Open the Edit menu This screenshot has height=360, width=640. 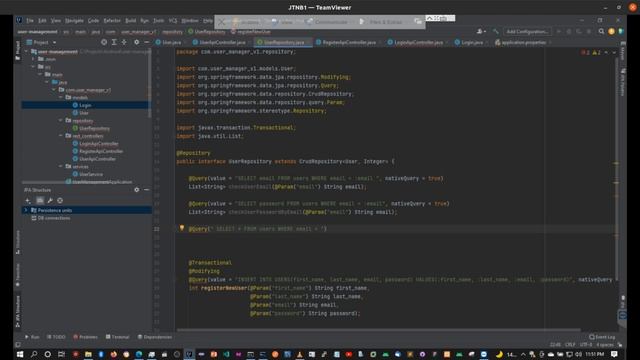click(42, 20)
